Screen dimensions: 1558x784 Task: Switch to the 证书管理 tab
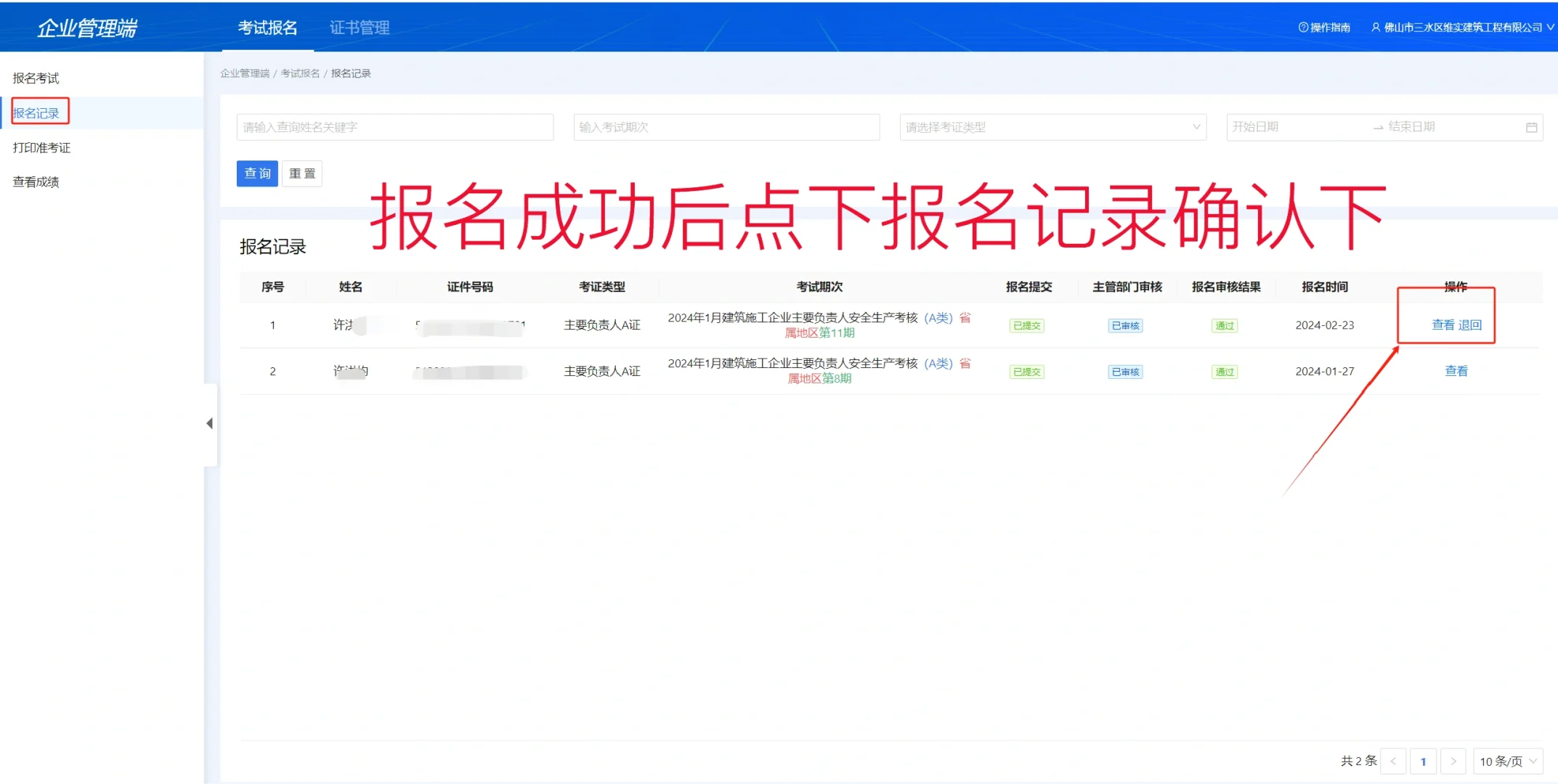click(x=360, y=28)
